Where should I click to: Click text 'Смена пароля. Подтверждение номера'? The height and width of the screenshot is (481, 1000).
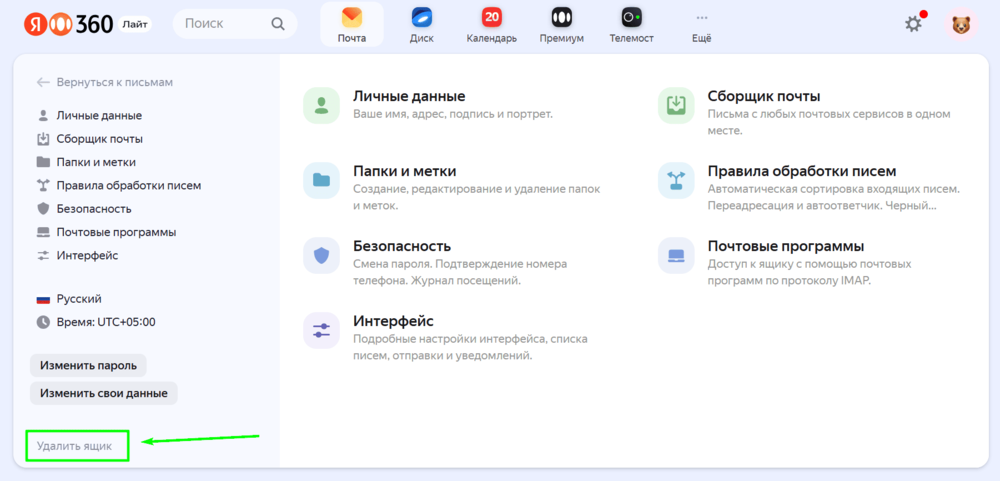[x=460, y=264]
